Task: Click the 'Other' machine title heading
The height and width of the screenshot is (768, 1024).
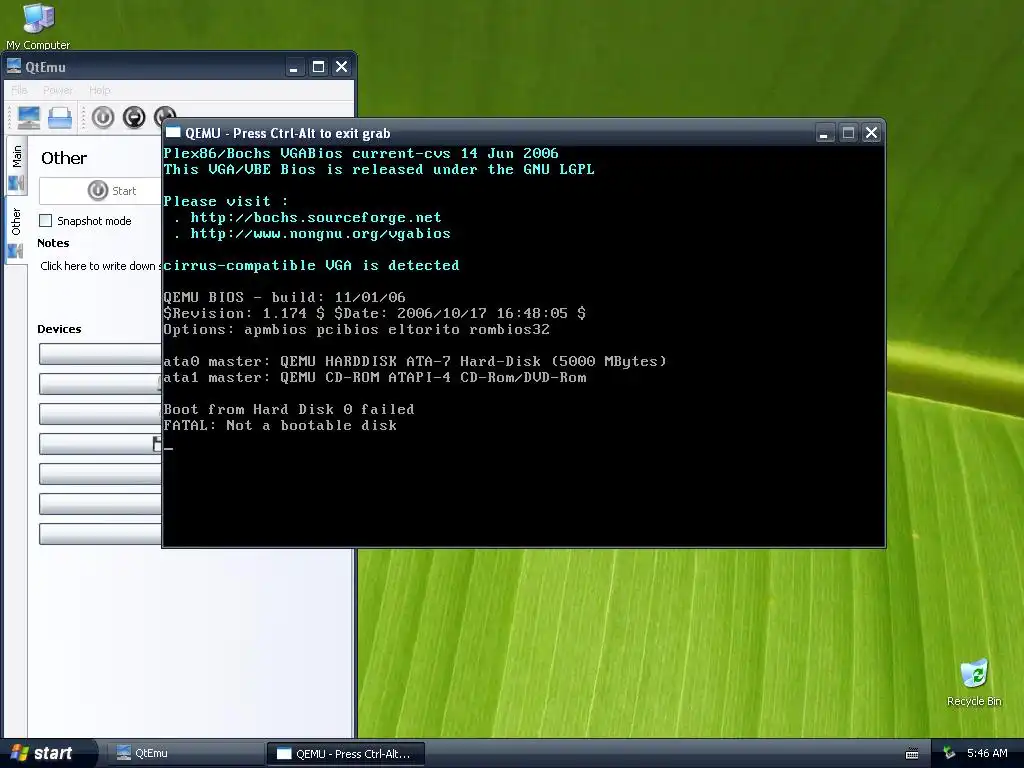Action: pos(64,158)
